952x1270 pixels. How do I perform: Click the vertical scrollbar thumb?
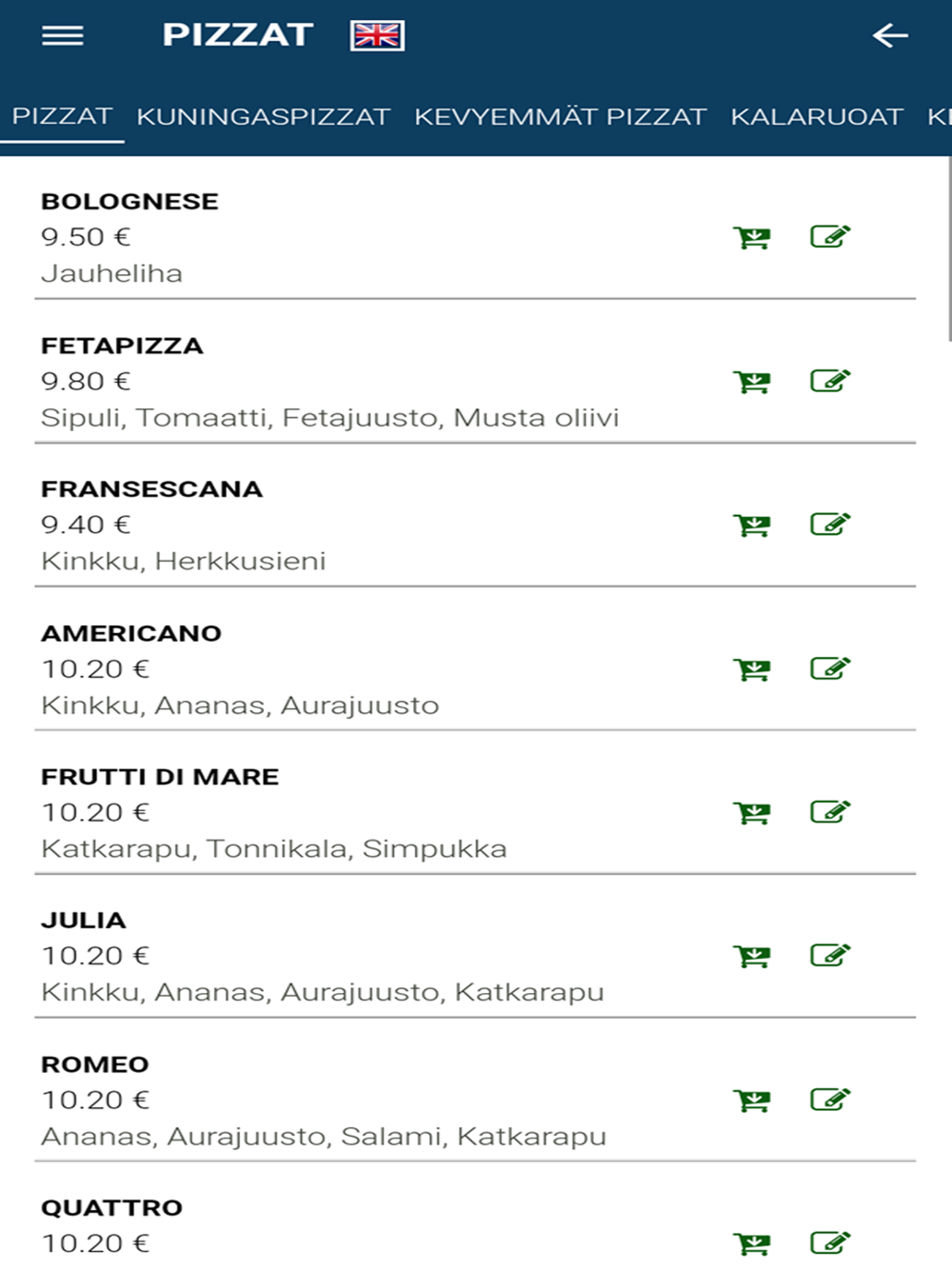click(x=949, y=248)
